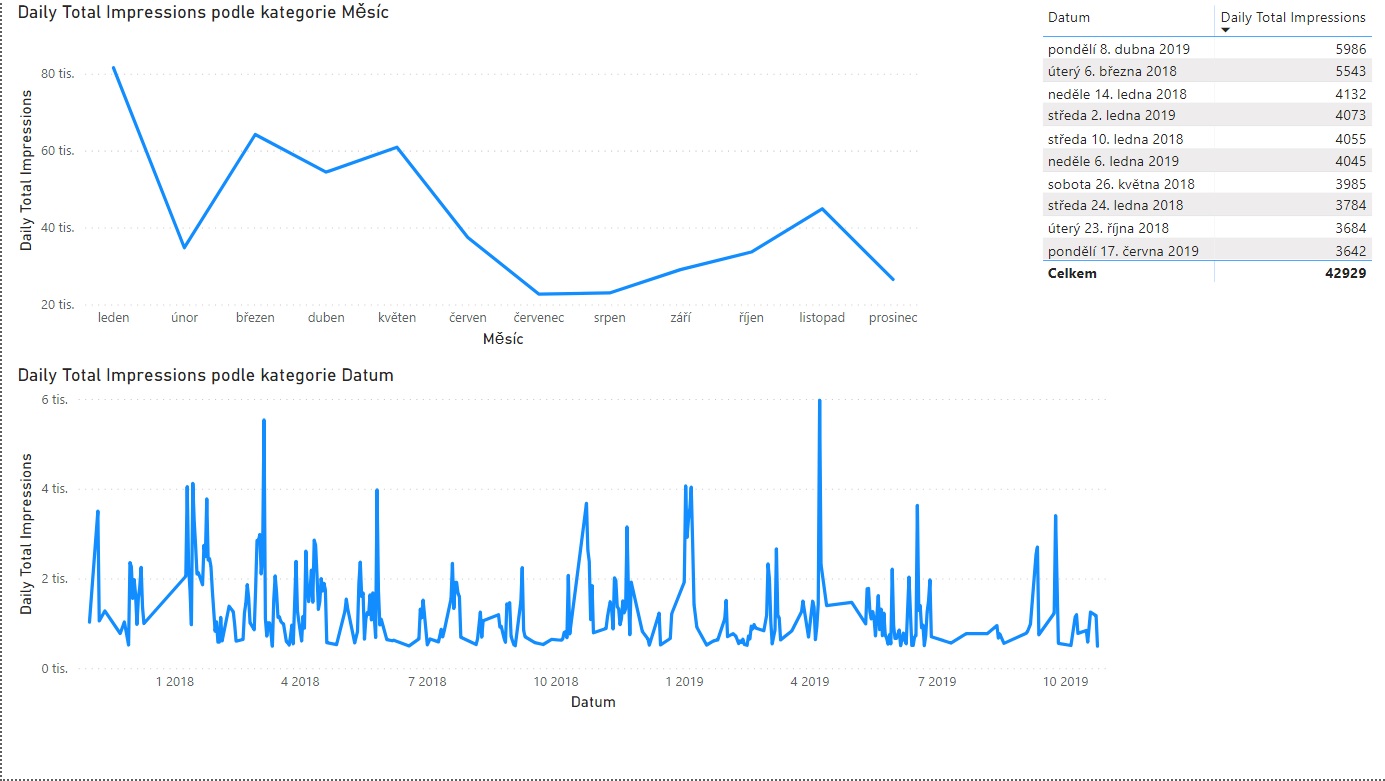Click the 1 2018 date axis label
1385x781 pixels.
tap(174, 682)
